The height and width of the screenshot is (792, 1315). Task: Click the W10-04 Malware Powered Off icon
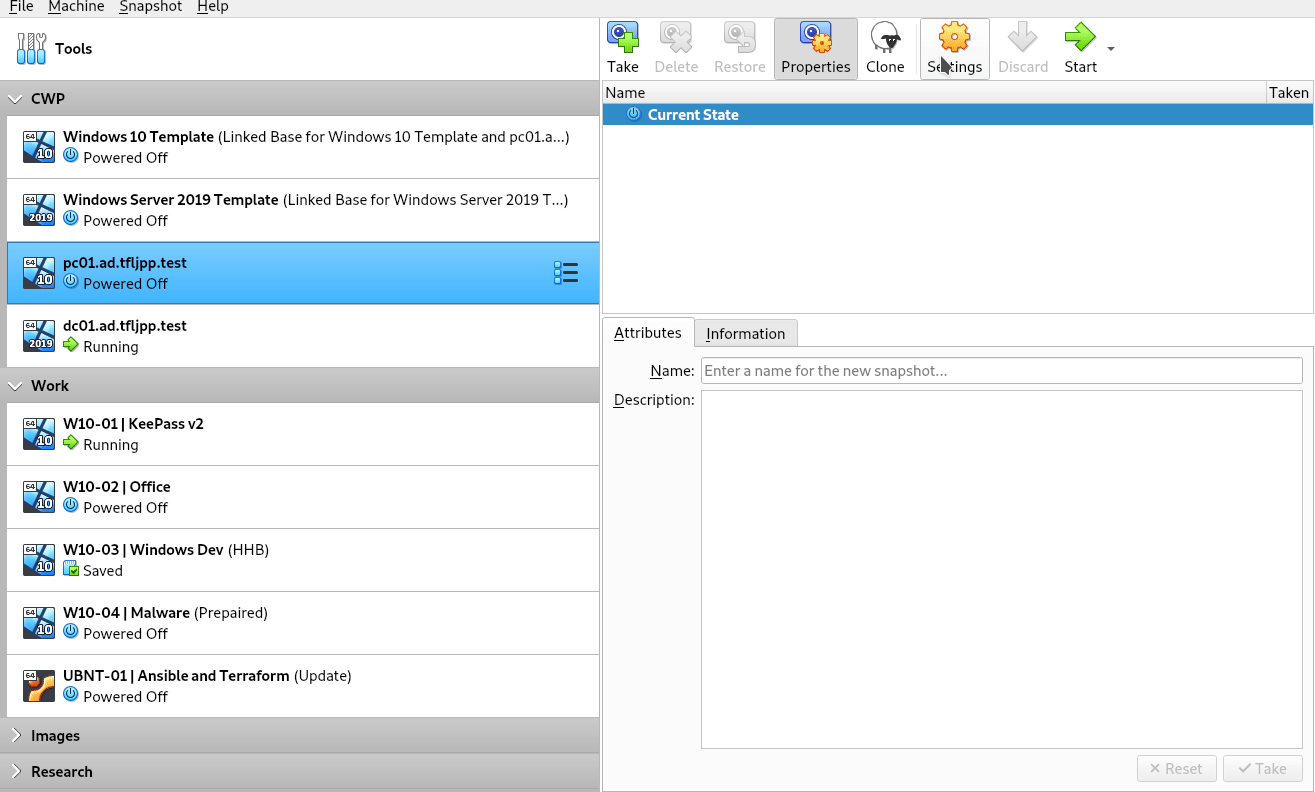[71, 633]
